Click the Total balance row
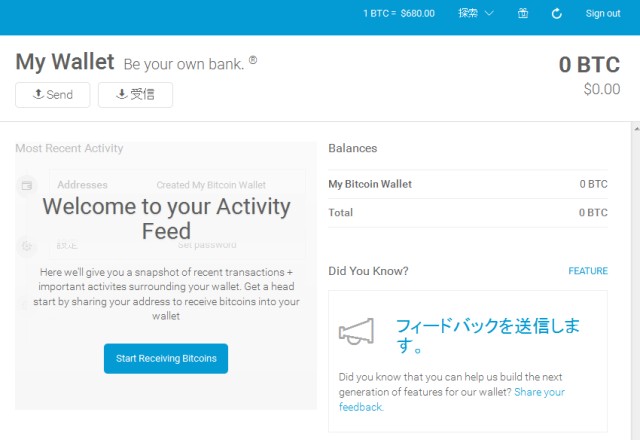The width and height of the screenshot is (640, 440). point(467,212)
